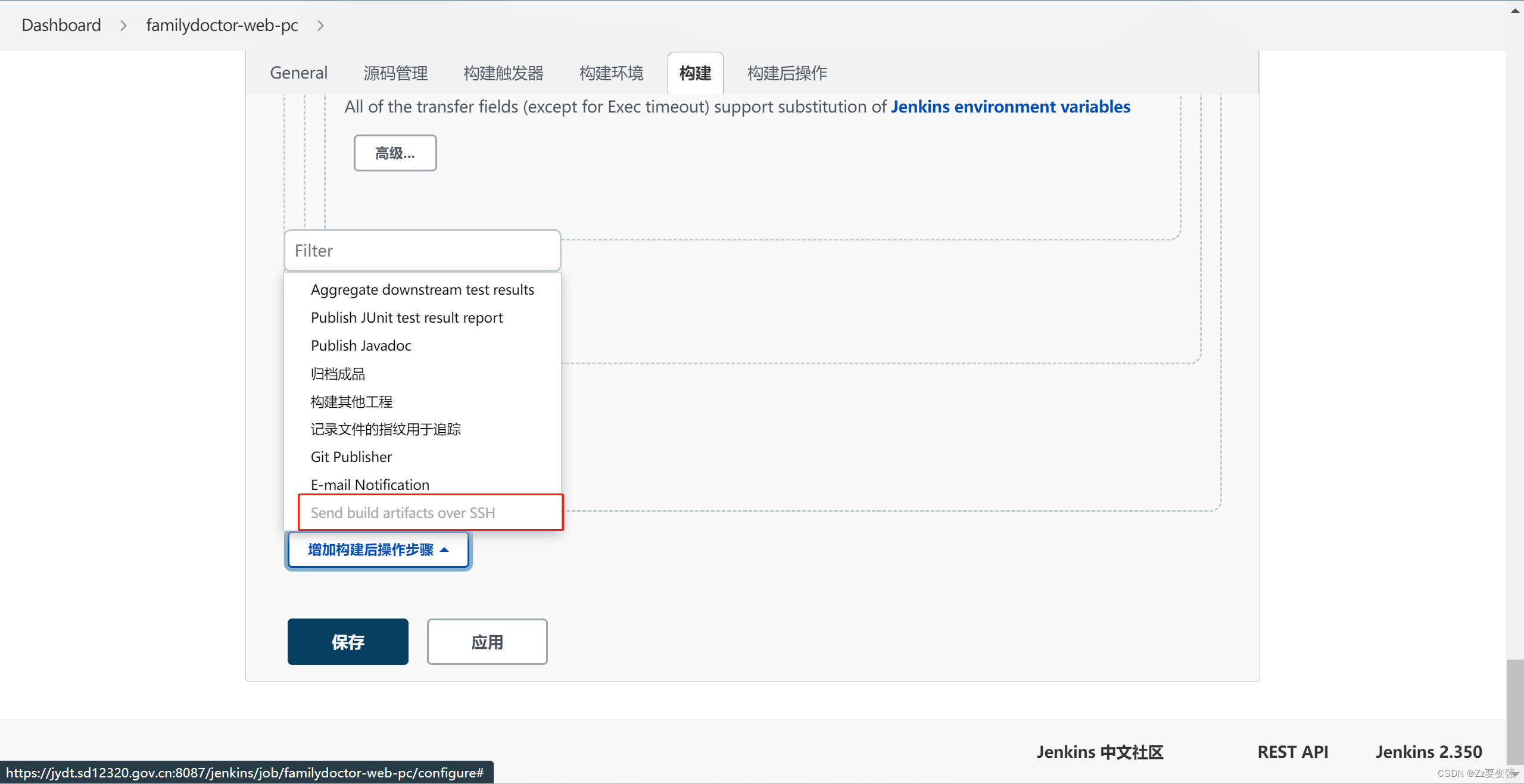Select the 构建环境 tab
Viewport: 1524px width, 784px height.
610,72
